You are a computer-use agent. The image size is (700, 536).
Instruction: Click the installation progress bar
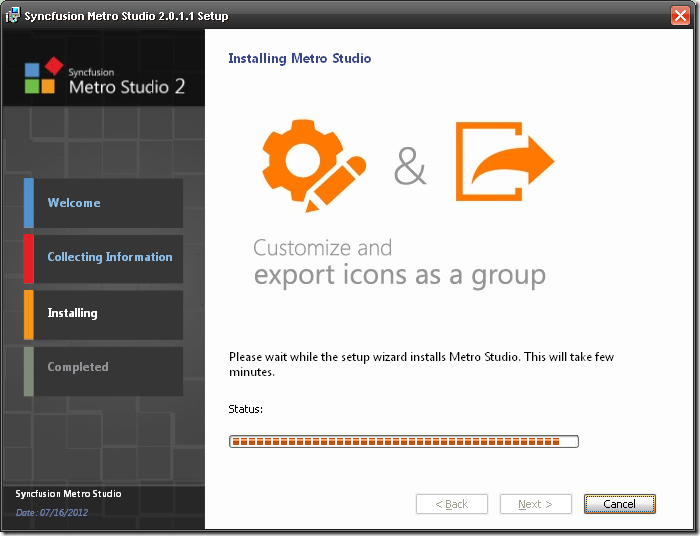[404, 441]
